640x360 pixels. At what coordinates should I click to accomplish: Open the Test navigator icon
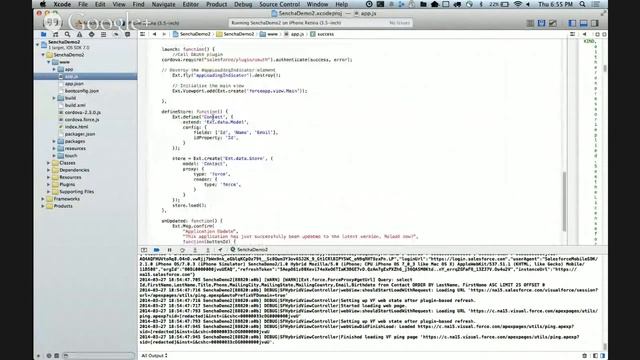pos(91,34)
